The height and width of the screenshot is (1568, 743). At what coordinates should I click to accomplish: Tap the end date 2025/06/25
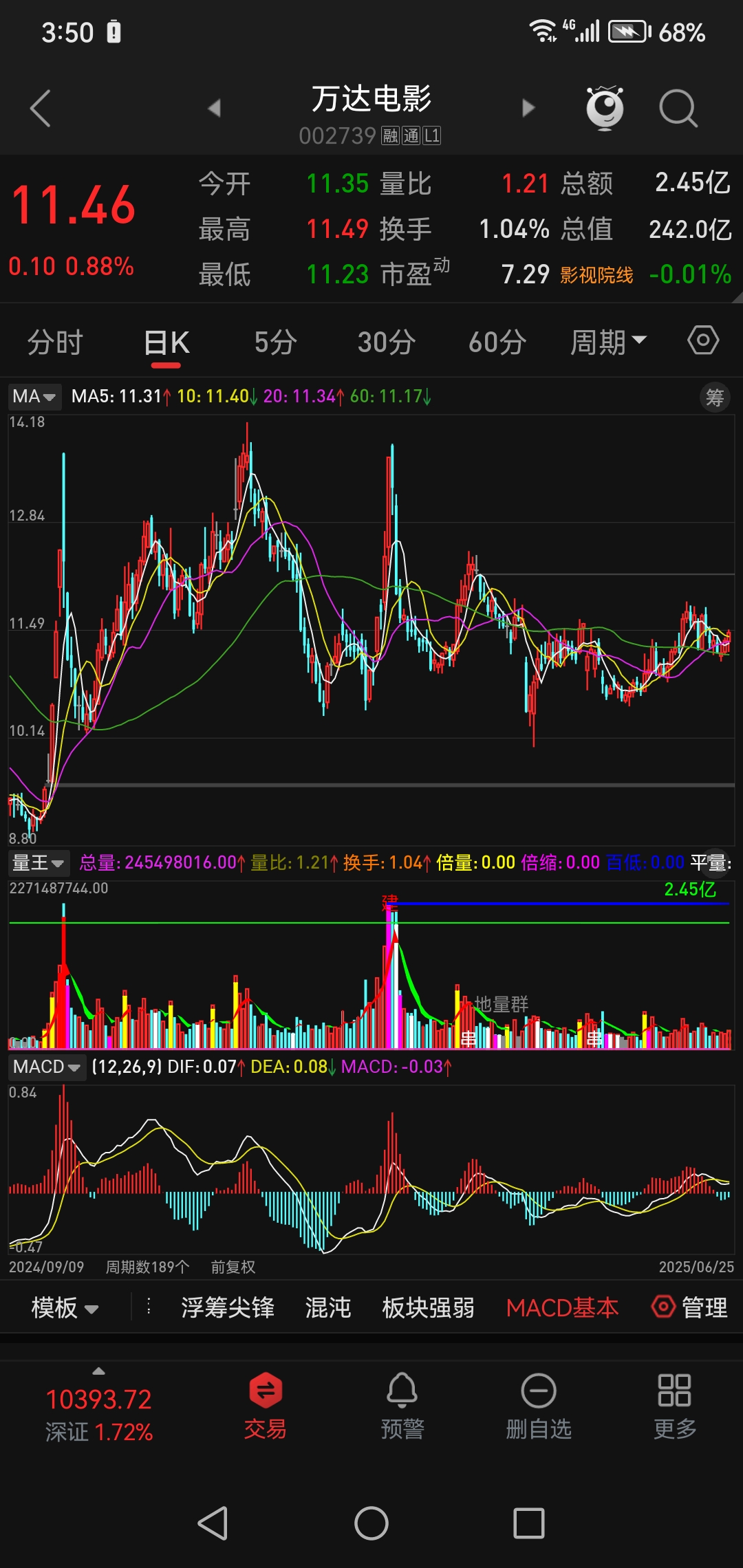click(x=696, y=1267)
